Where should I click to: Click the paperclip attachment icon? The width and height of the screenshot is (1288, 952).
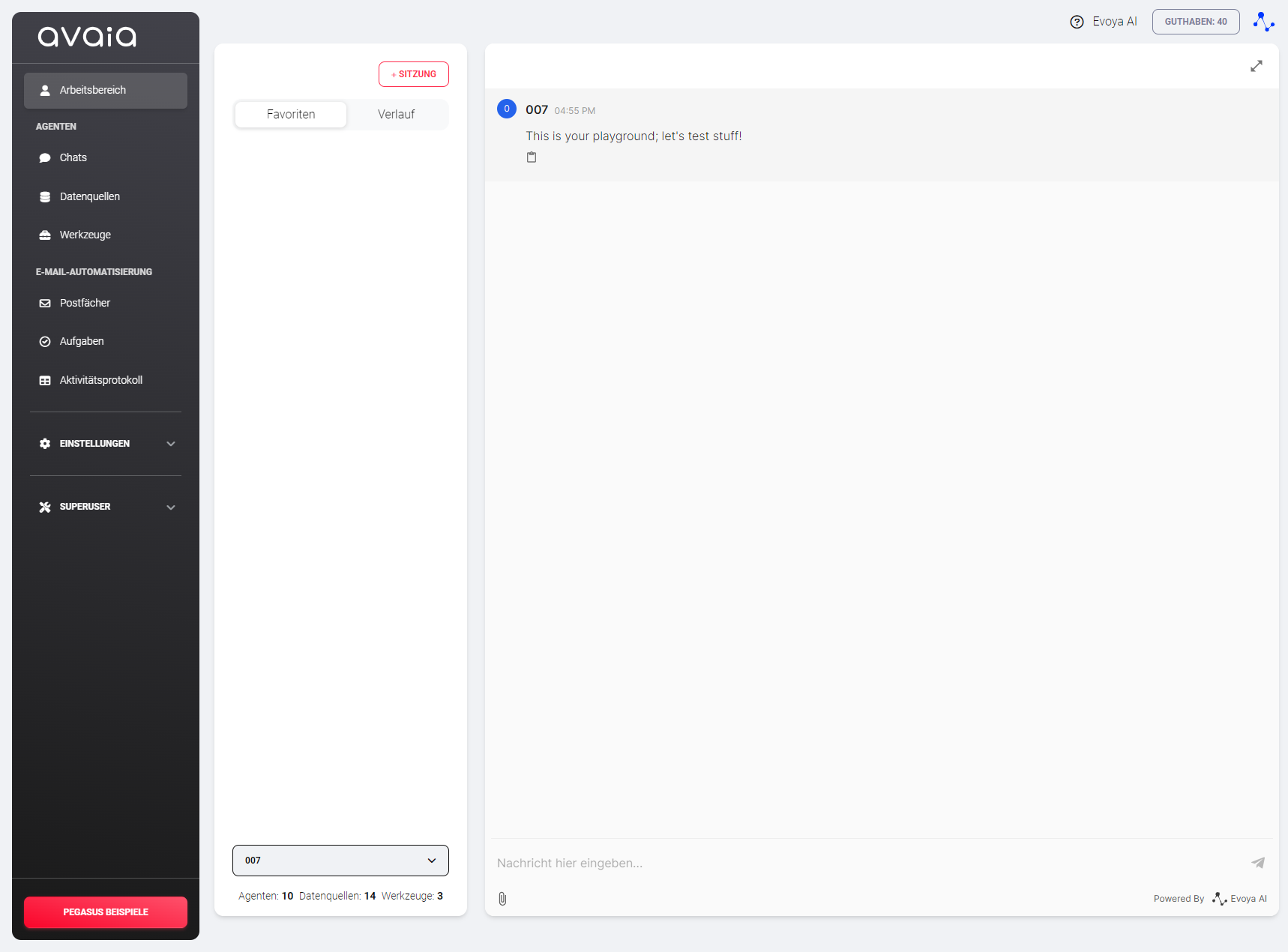pos(502,899)
